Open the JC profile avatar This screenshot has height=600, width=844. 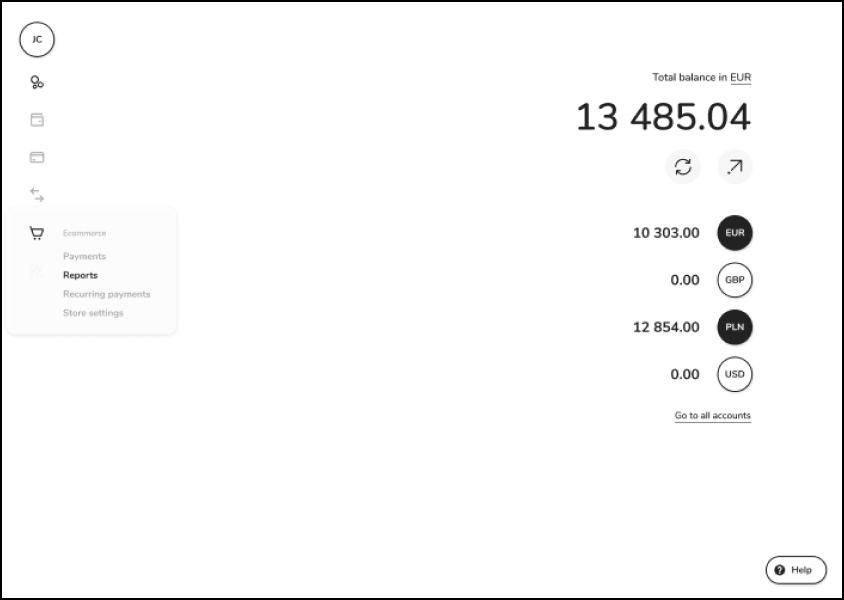point(37,39)
